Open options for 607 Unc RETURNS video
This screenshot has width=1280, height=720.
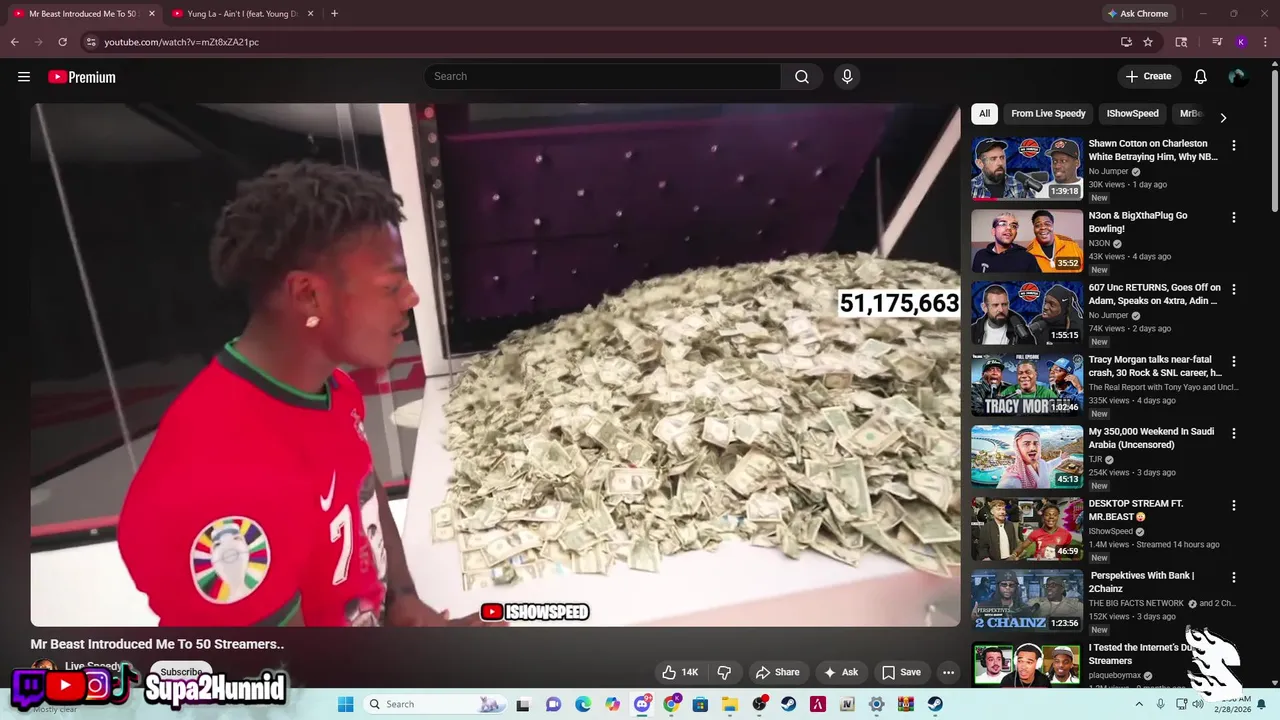point(1233,289)
